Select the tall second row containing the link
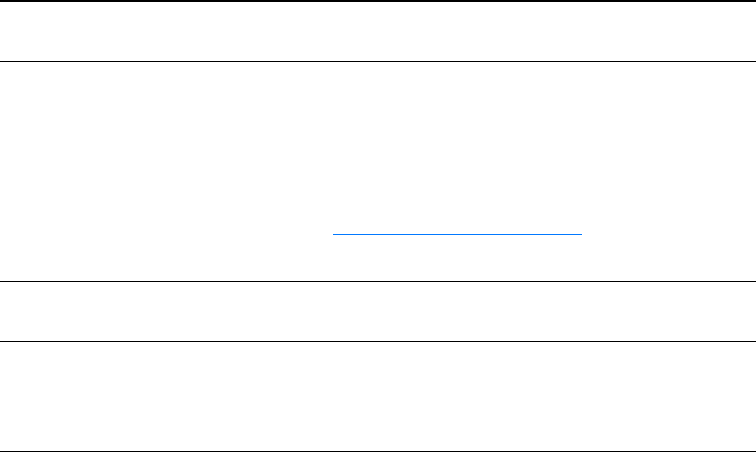The image size is (756, 452). [x=378, y=150]
